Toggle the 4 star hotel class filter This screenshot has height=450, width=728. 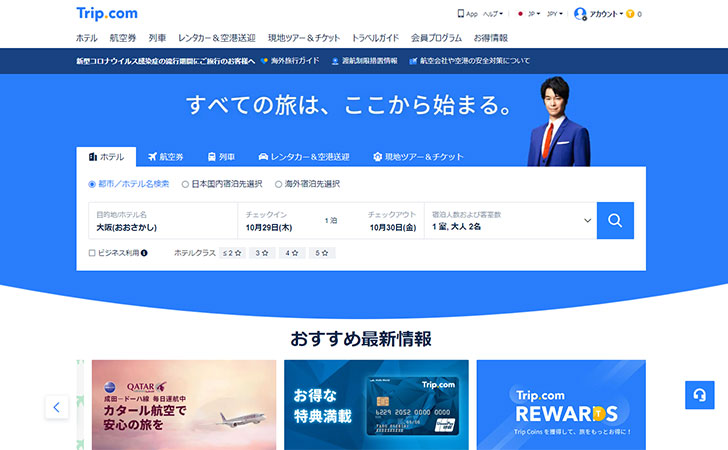coord(292,253)
